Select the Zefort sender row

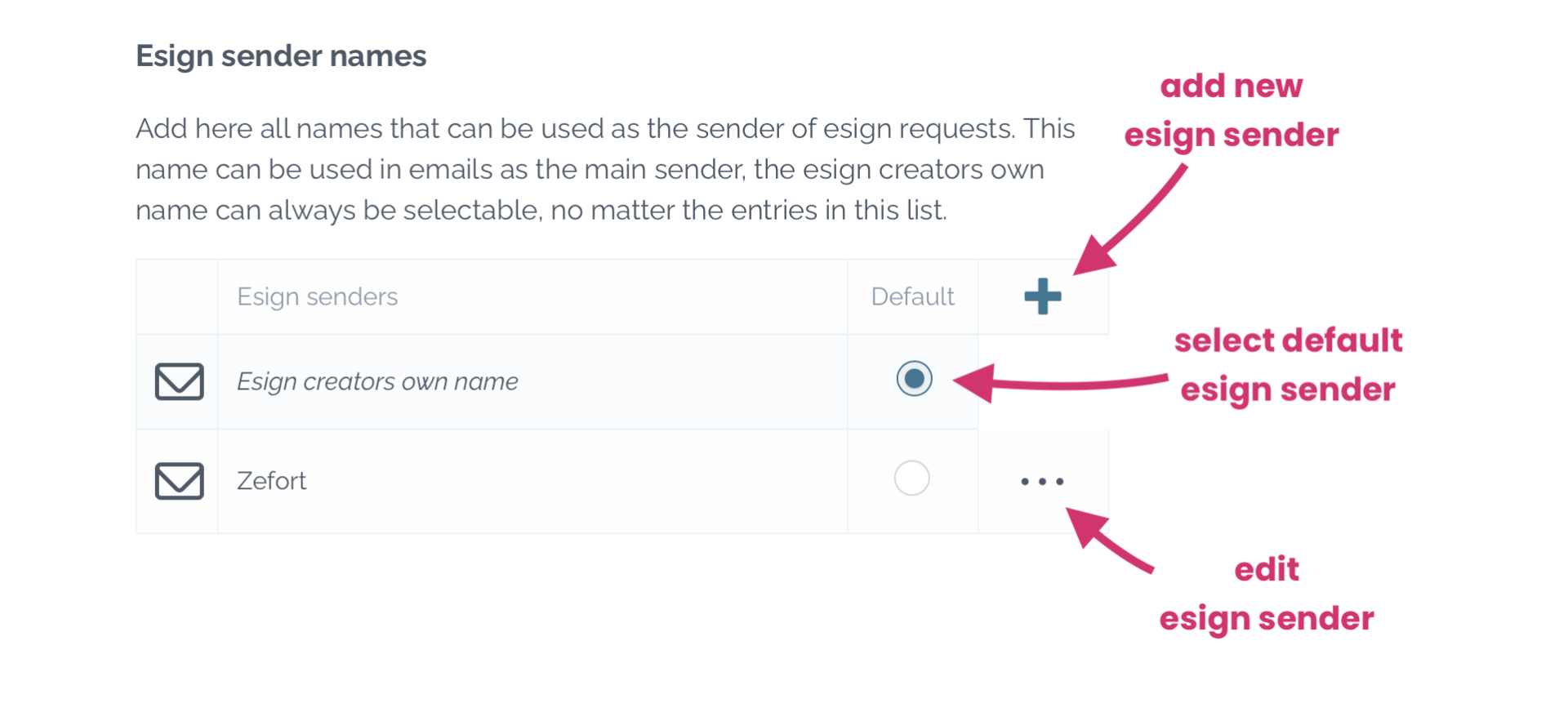[531, 481]
